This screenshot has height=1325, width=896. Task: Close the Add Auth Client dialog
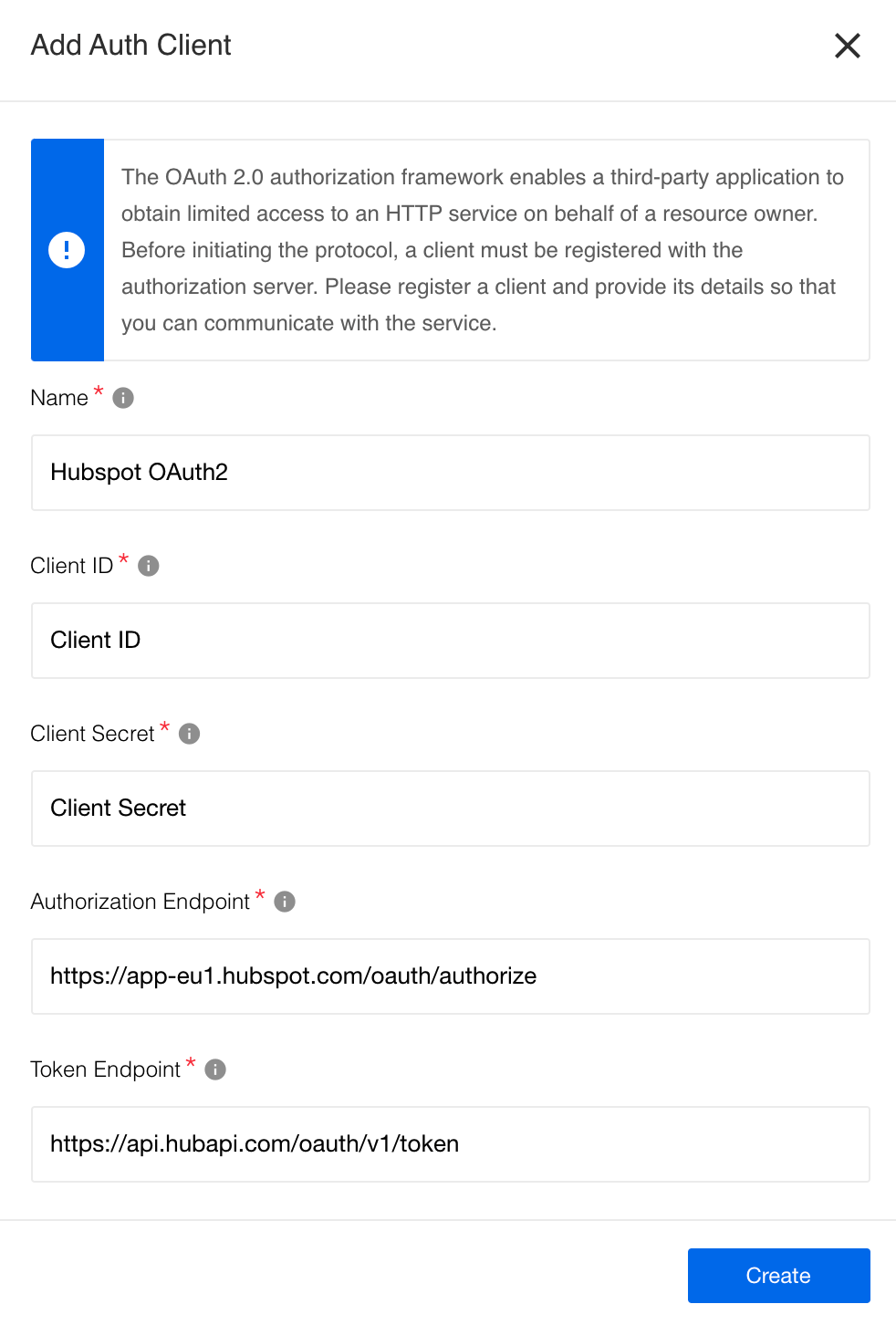point(848,46)
